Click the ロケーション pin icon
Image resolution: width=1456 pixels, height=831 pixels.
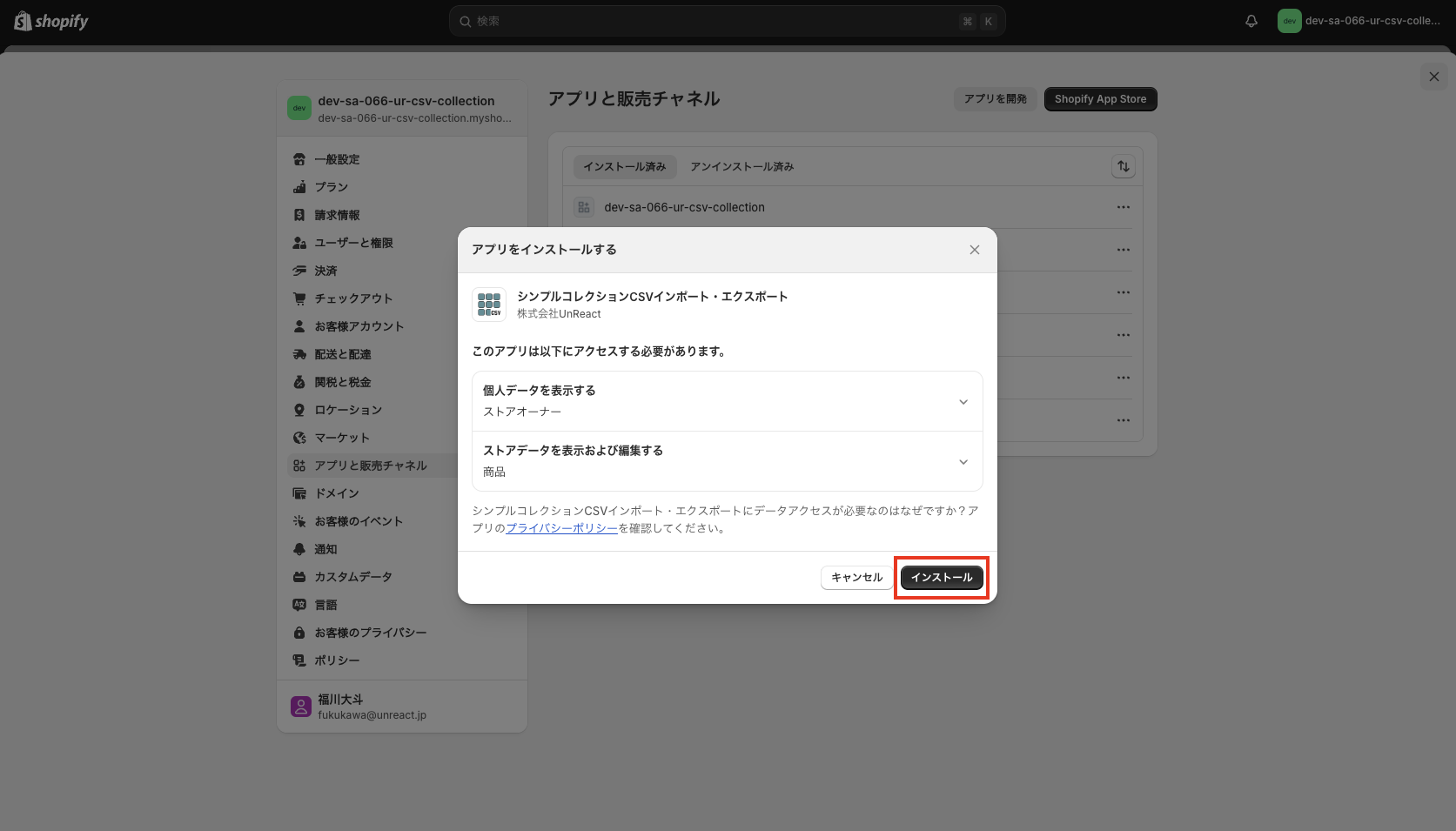pos(299,410)
